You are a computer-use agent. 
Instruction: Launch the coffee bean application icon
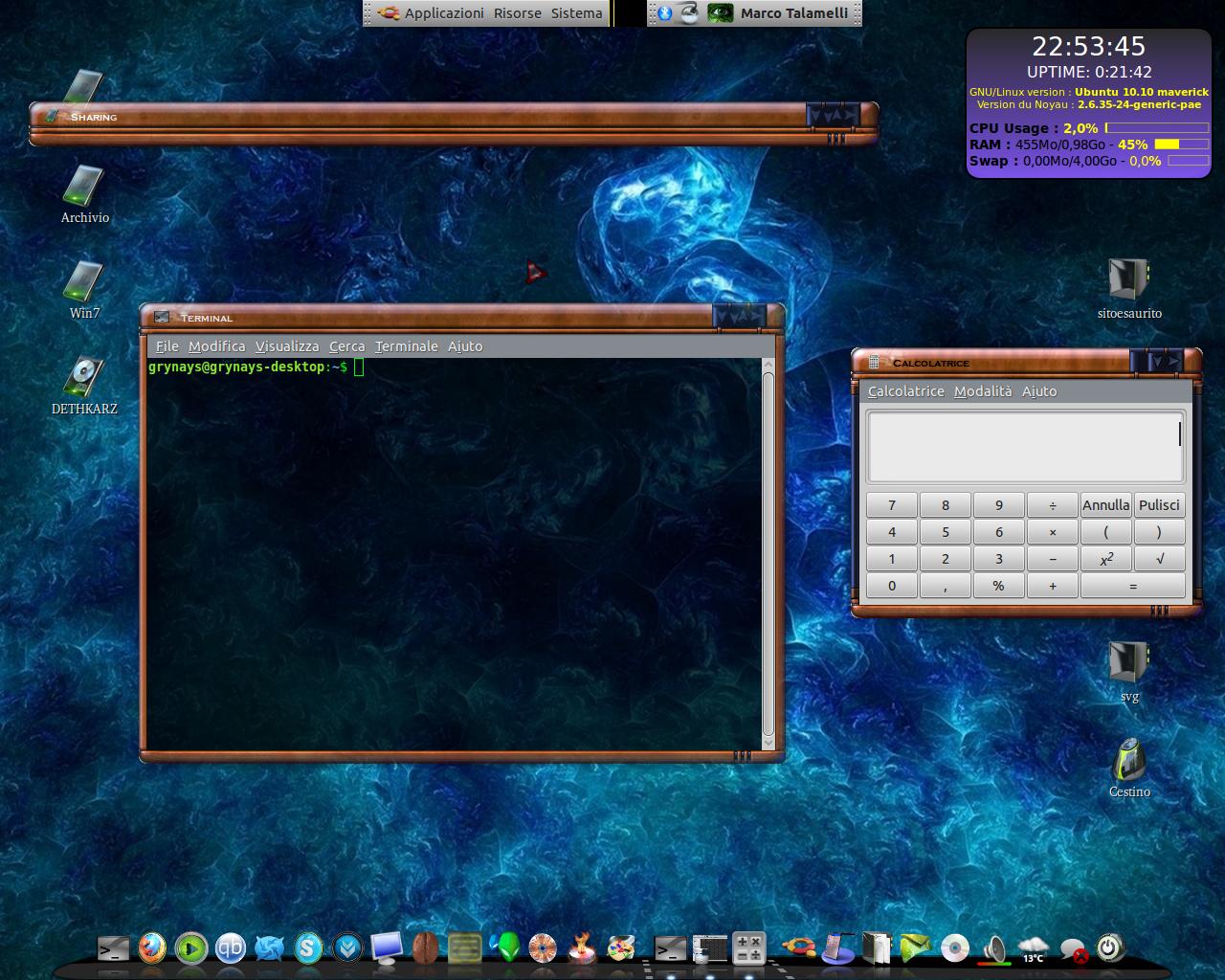tap(425, 948)
